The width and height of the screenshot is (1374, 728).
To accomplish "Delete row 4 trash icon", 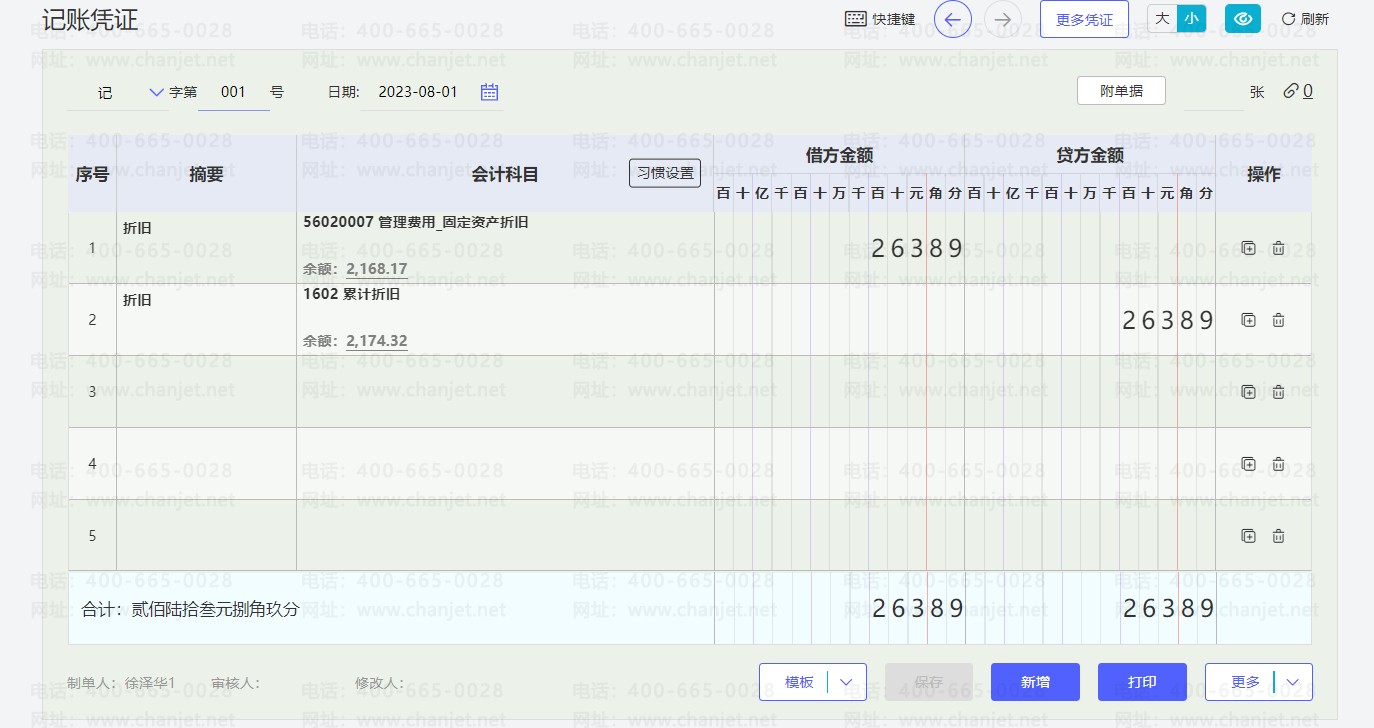I will (1278, 464).
